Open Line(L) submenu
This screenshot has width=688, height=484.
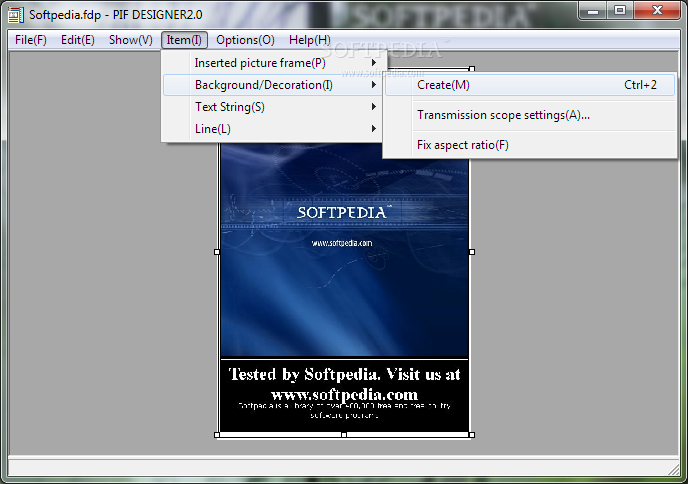tap(272, 129)
